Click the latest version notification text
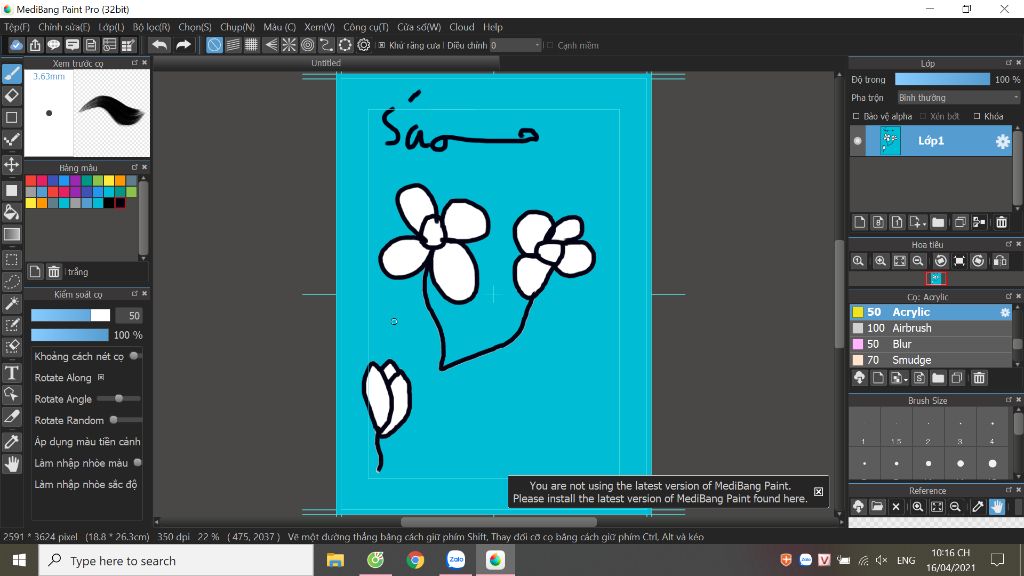Viewport: 1024px width, 576px height. [x=660, y=492]
